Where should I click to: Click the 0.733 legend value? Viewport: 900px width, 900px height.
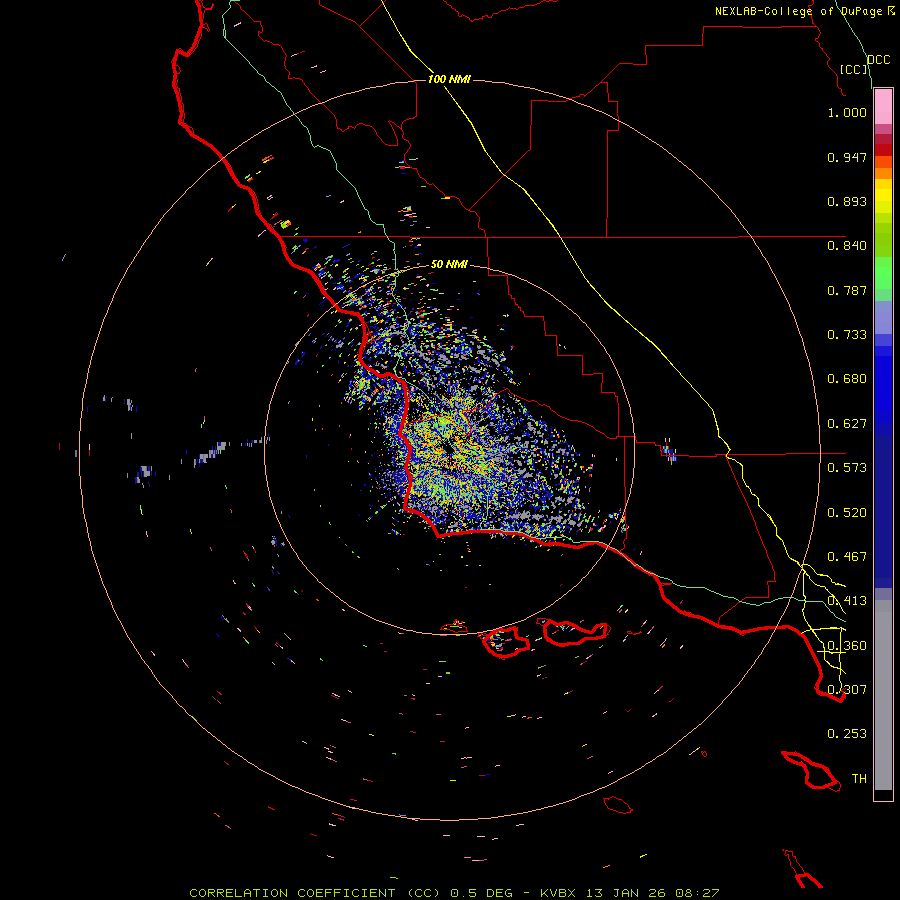(x=847, y=335)
